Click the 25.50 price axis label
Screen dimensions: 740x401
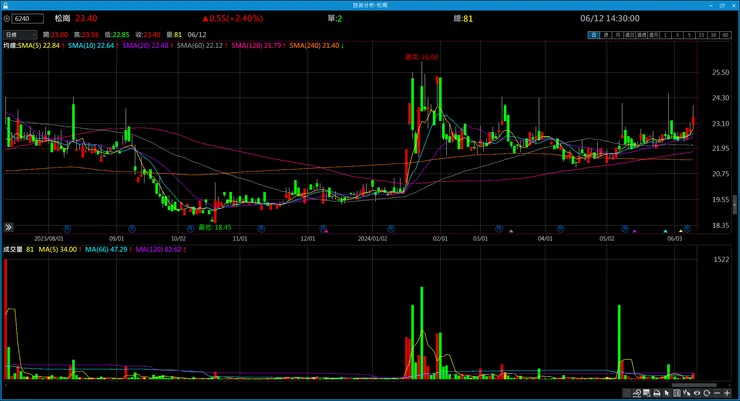point(721,73)
